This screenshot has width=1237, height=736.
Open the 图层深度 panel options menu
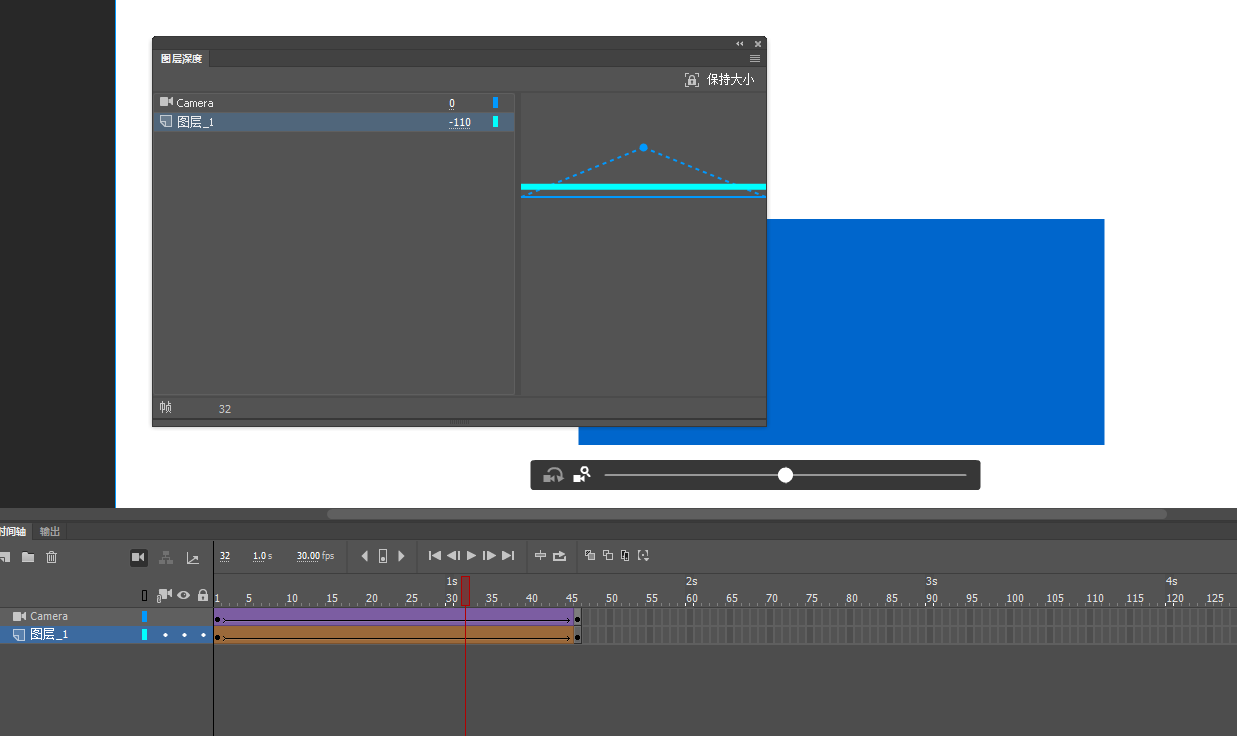pos(755,59)
